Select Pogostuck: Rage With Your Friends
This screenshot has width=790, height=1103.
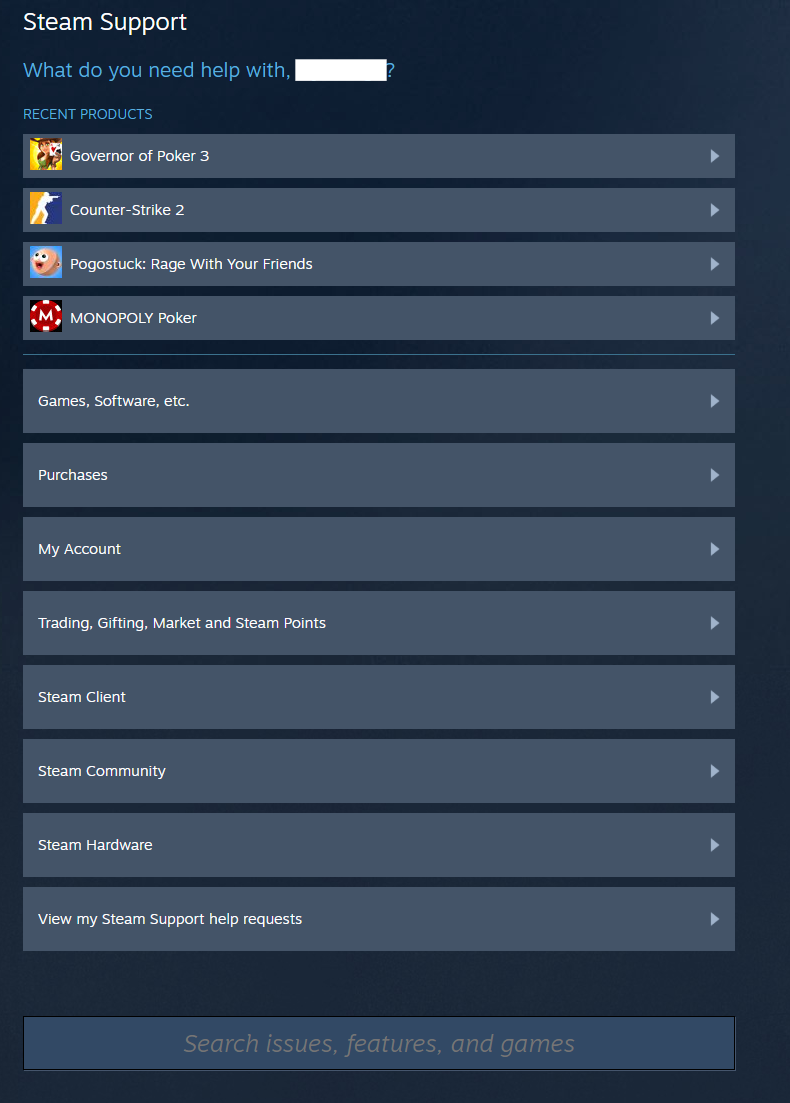click(378, 263)
